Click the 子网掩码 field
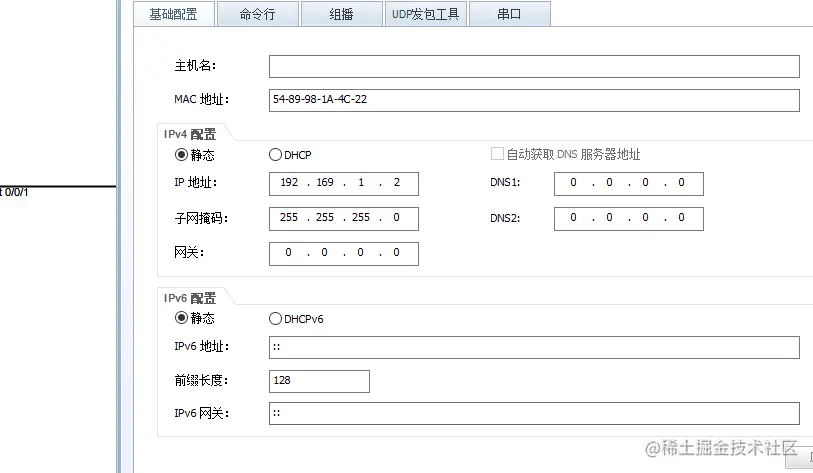The height and width of the screenshot is (473, 813). [343, 218]
